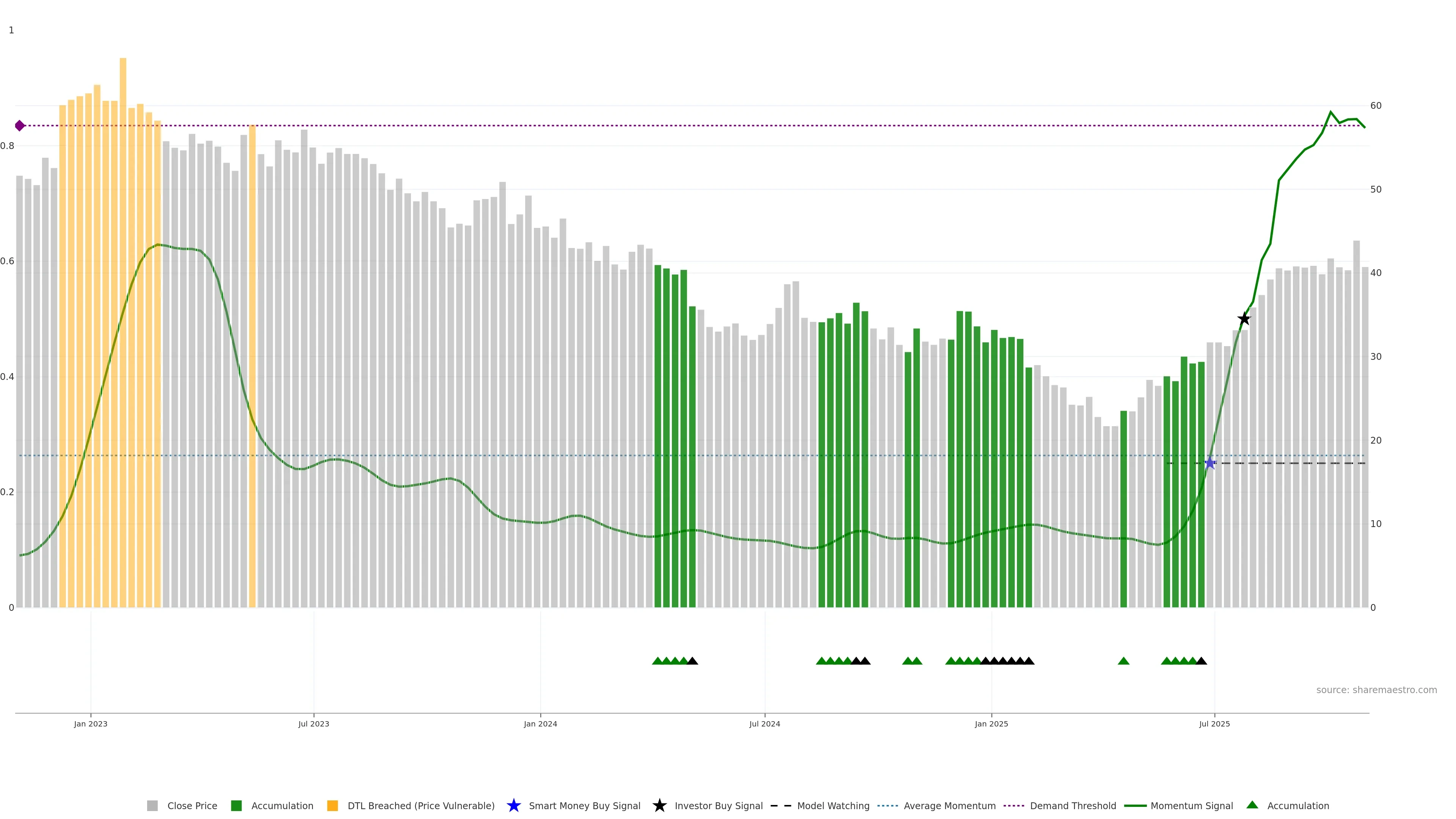Click the Momentum Signal line peak near top right

click(1330, 112)
